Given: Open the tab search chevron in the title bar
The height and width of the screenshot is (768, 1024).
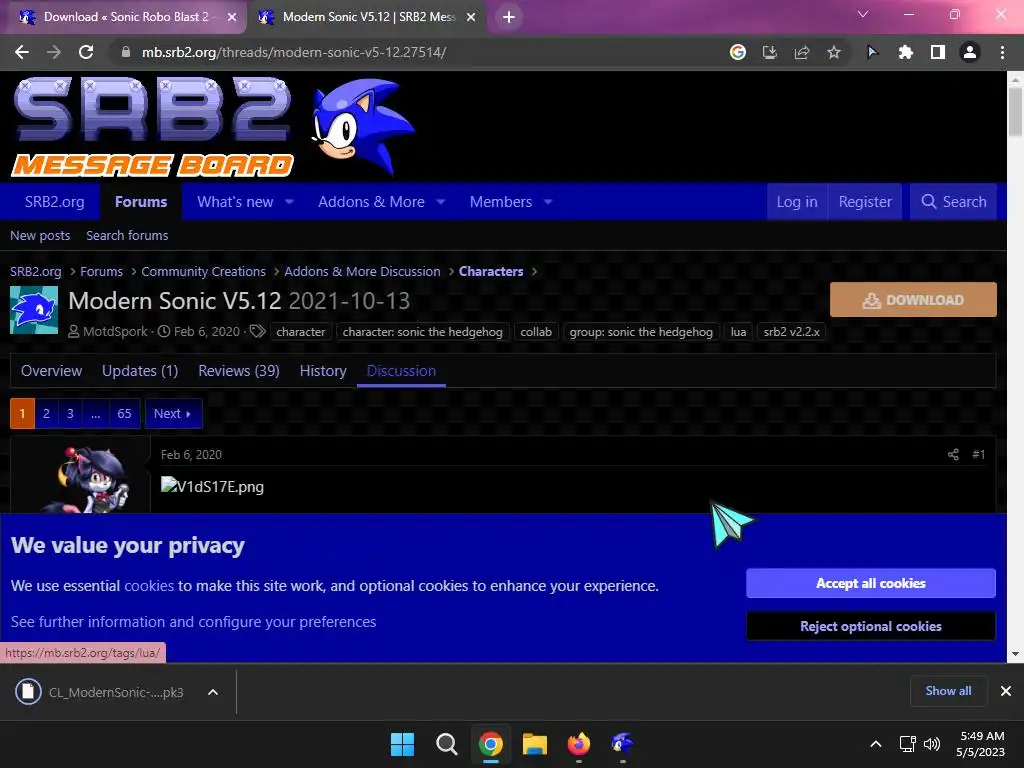Looking at the screenshot, I should 863,14.
